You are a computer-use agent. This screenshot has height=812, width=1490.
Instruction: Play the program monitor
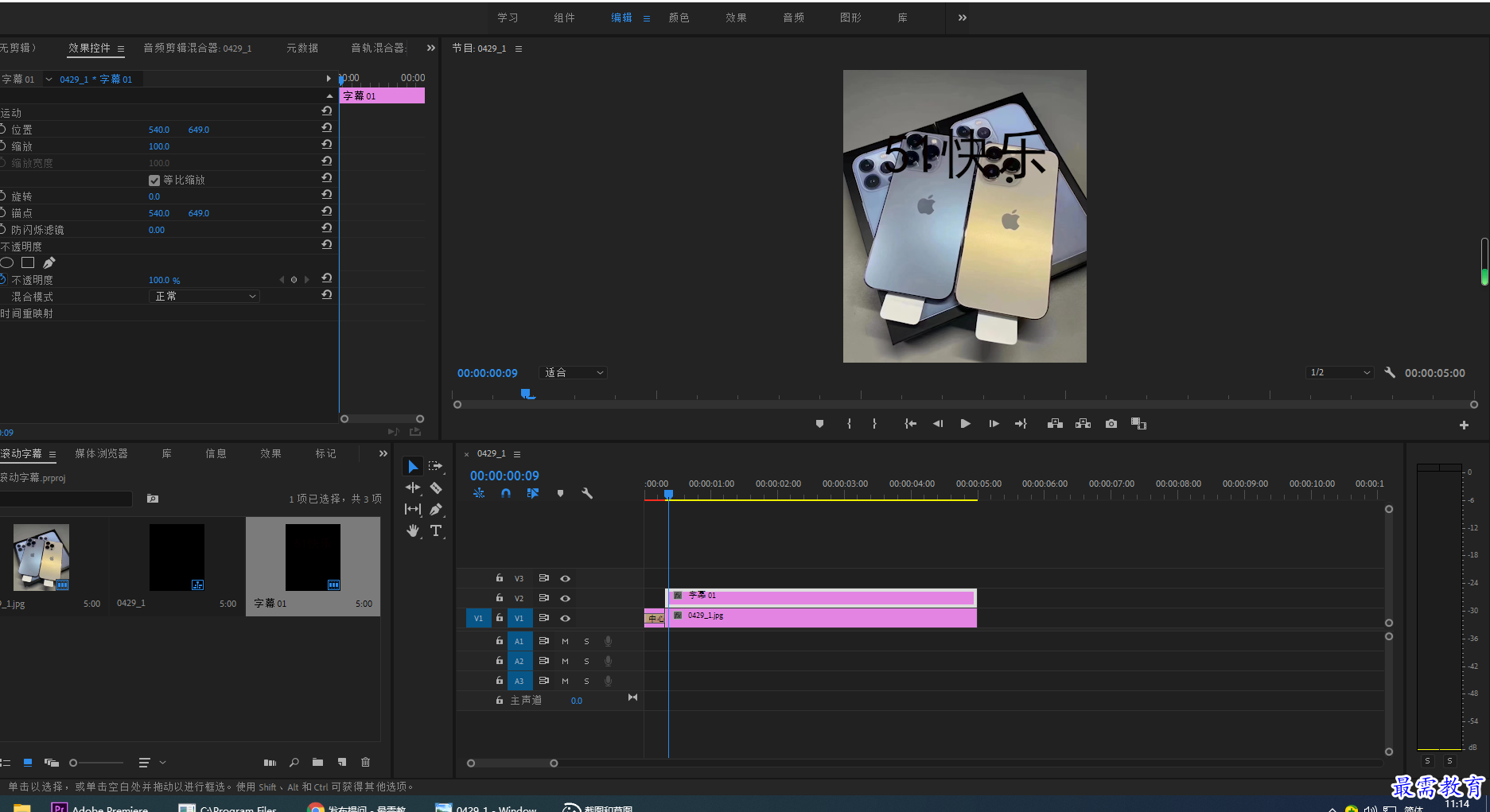click(x=965, y=424)
